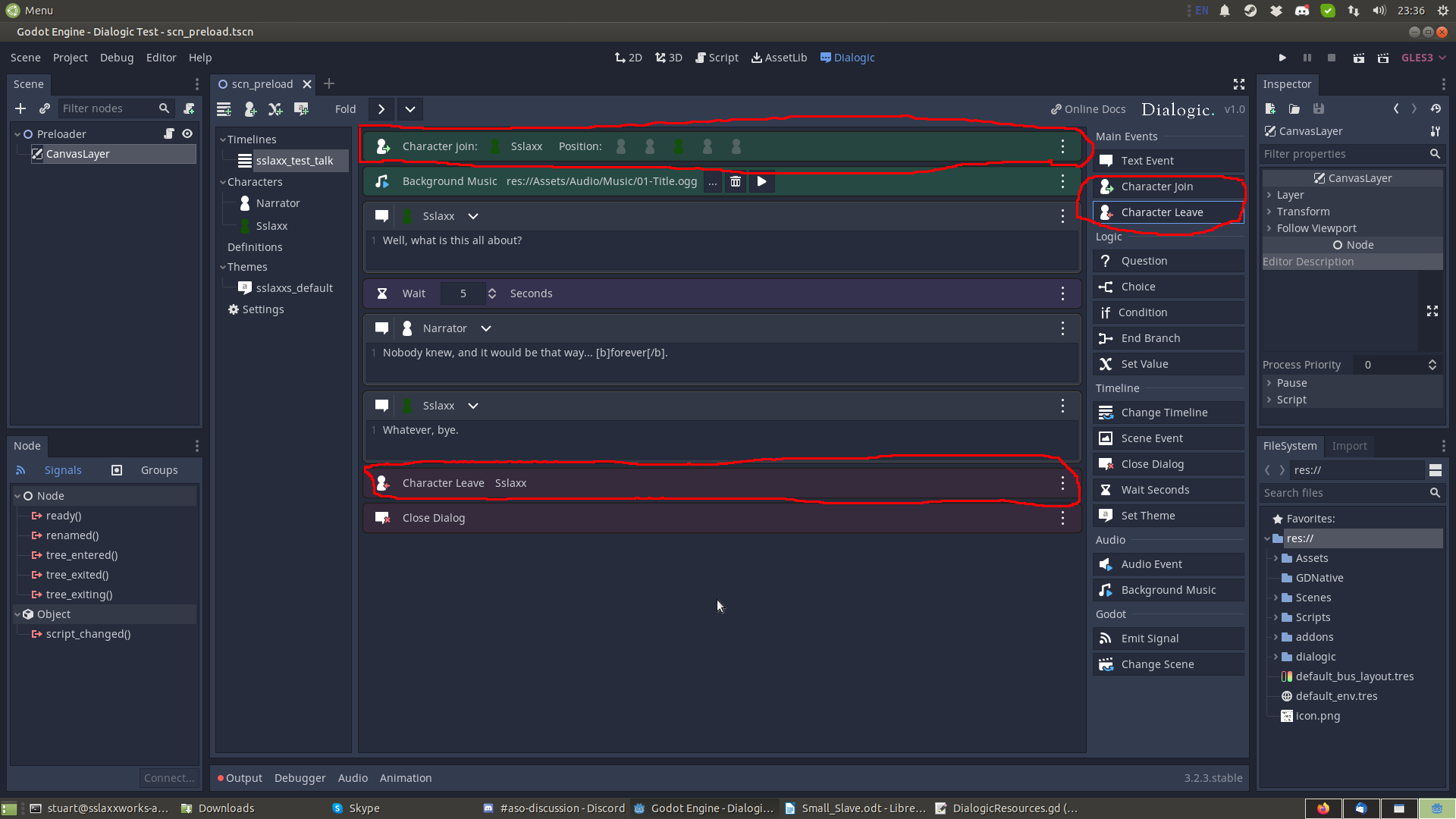Expand the Dialogic editor to fullscreen
This screenshot has height=819, width=1456.
pos(1239,84)
